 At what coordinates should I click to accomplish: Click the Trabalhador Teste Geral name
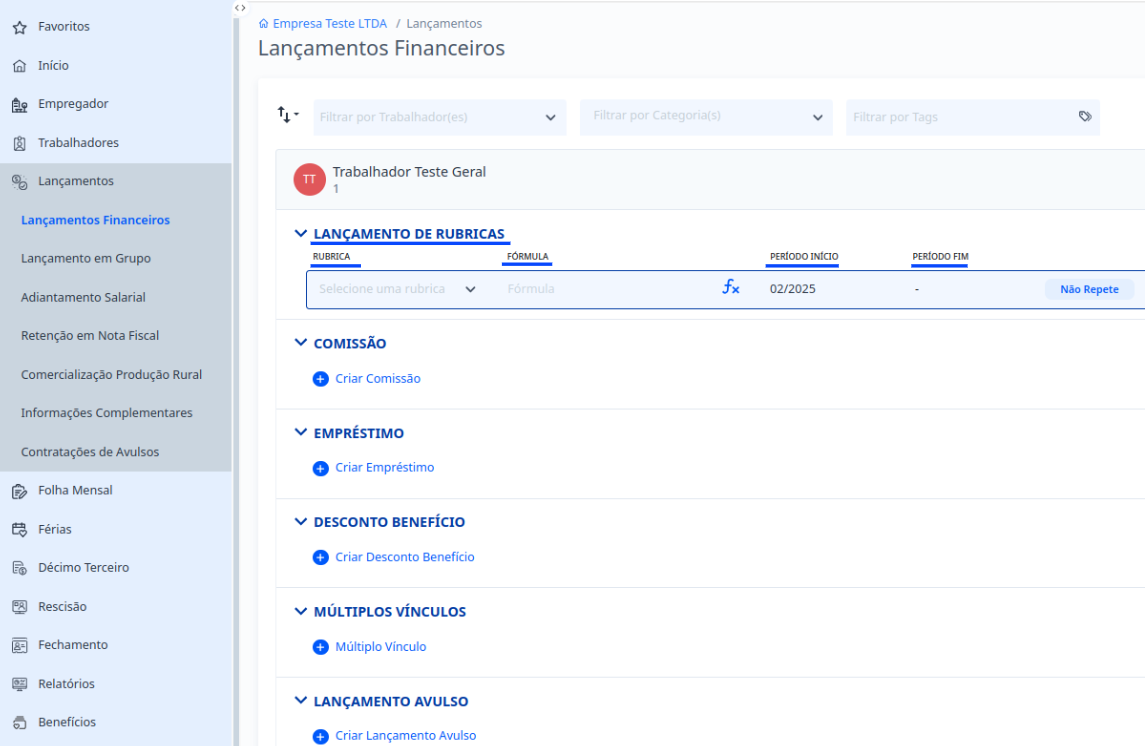pos(409,172)
